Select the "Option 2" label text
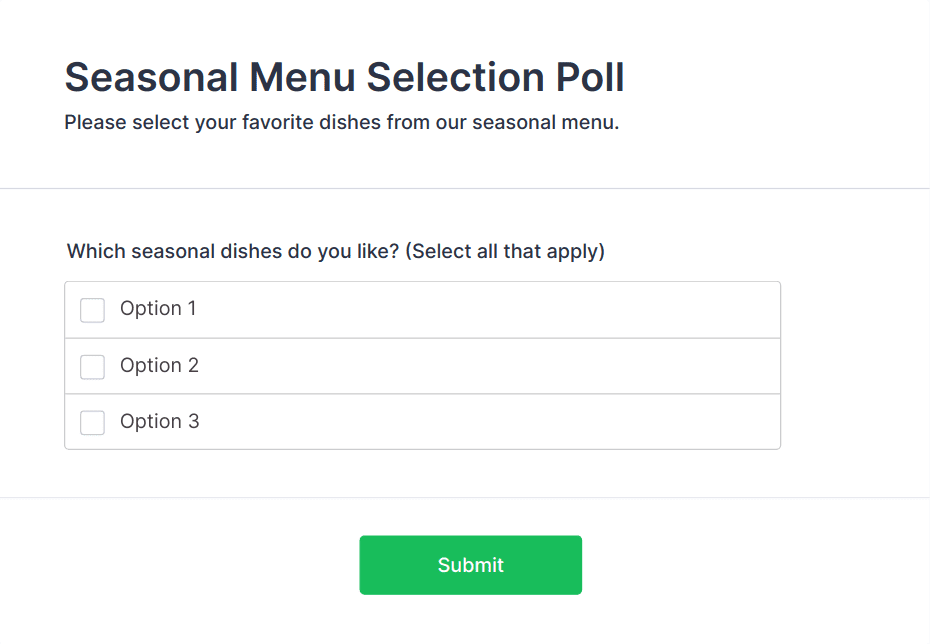The width and height of the screenshot is (930, 644). [159, 366]
